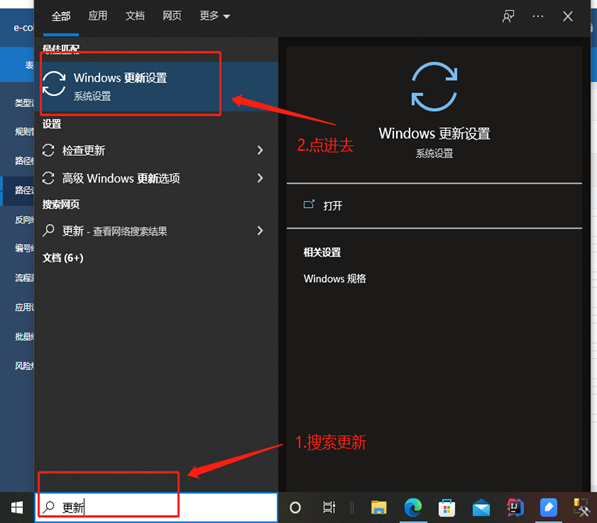Click the large Windows update sync icon

pyautogui.click(x=434, y=86)
